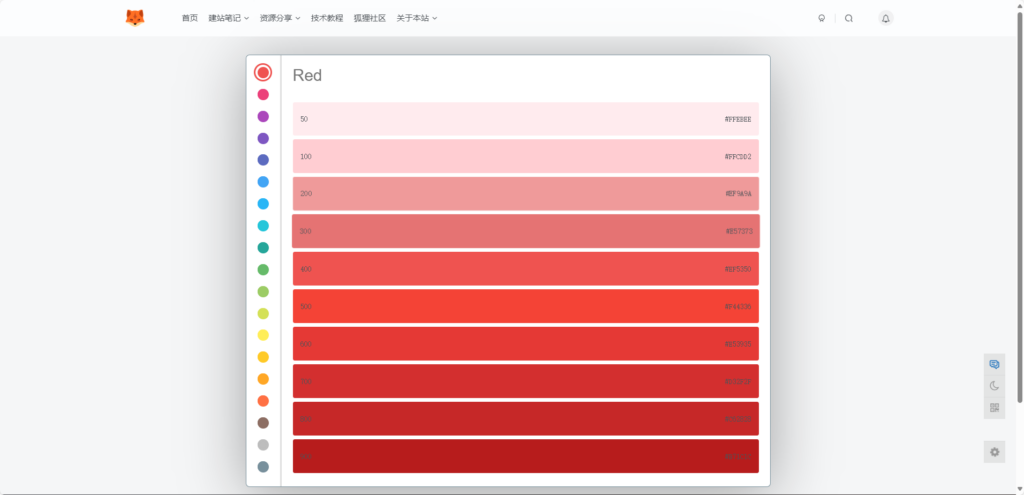Choose the Amber palette dot
This screenshot has width=1024, height=495.
tap(263, 357)
